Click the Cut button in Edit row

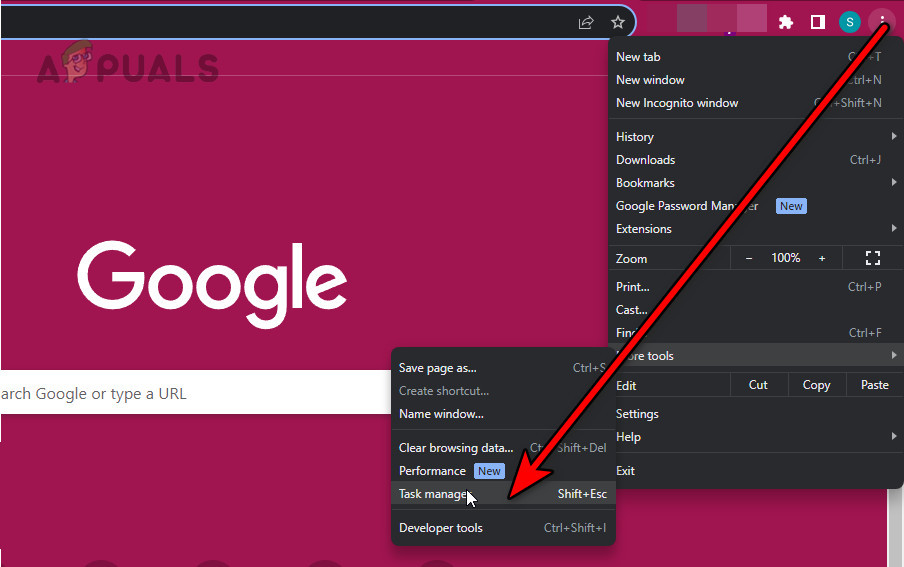pos(758,385)
